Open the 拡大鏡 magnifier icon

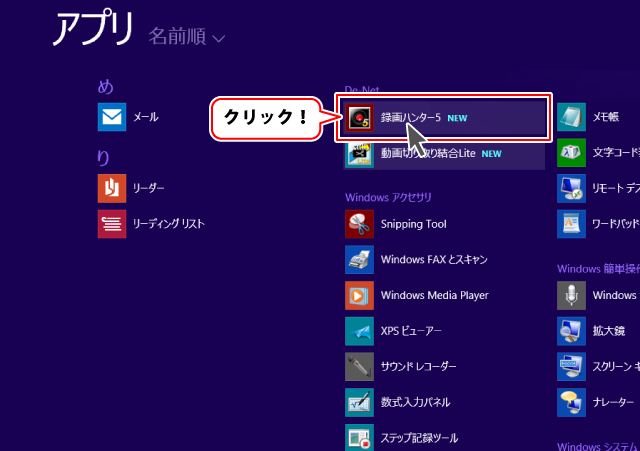(571, 331)
